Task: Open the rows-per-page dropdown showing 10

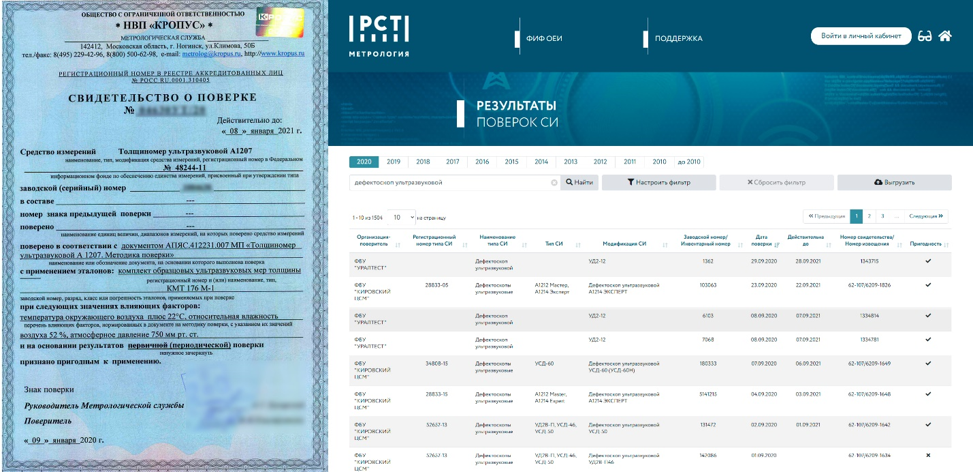Action: click(401, 218)
